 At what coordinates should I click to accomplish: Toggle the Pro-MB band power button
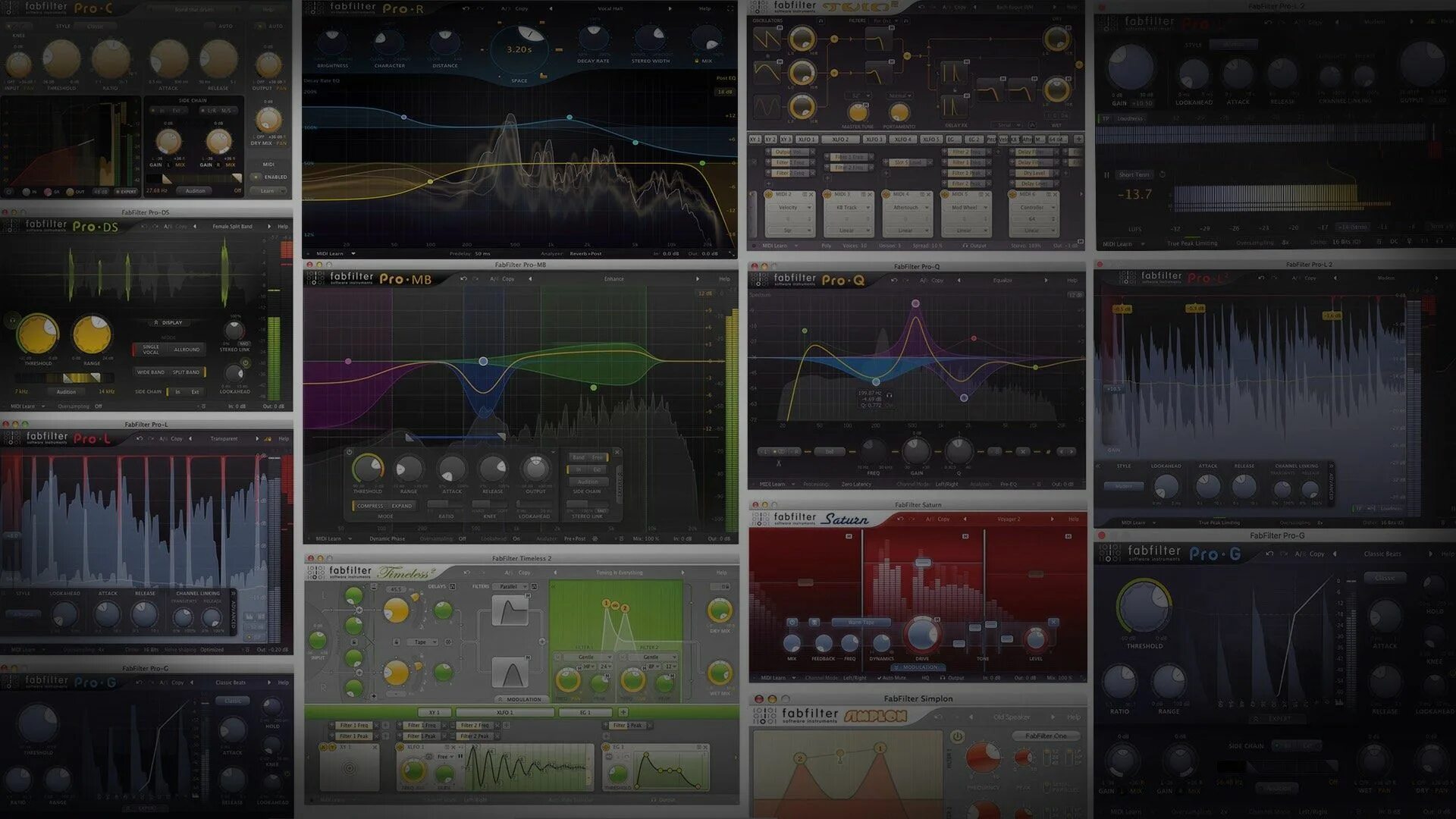tap(350, 453)
